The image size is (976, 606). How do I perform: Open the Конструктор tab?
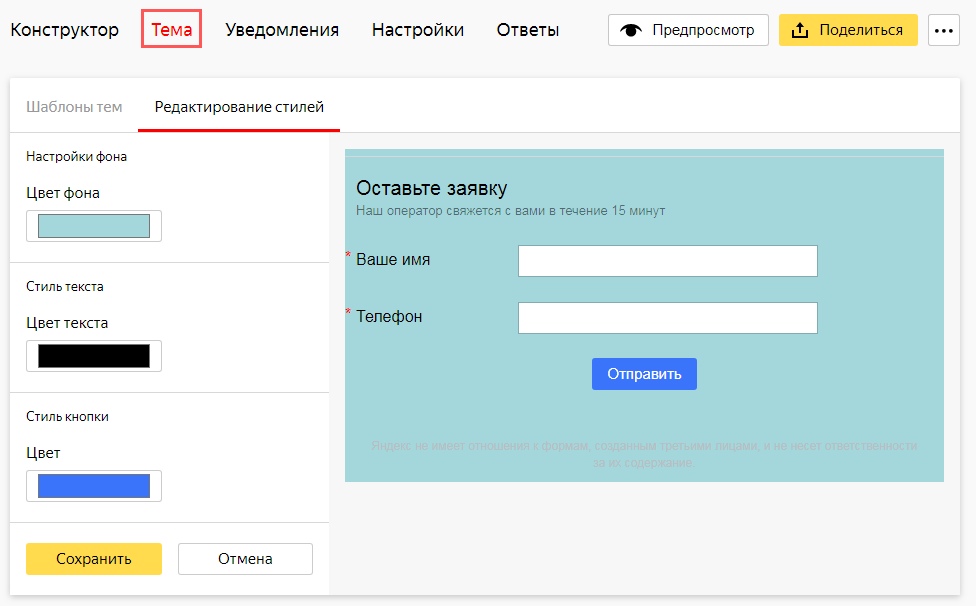point(64,30)
